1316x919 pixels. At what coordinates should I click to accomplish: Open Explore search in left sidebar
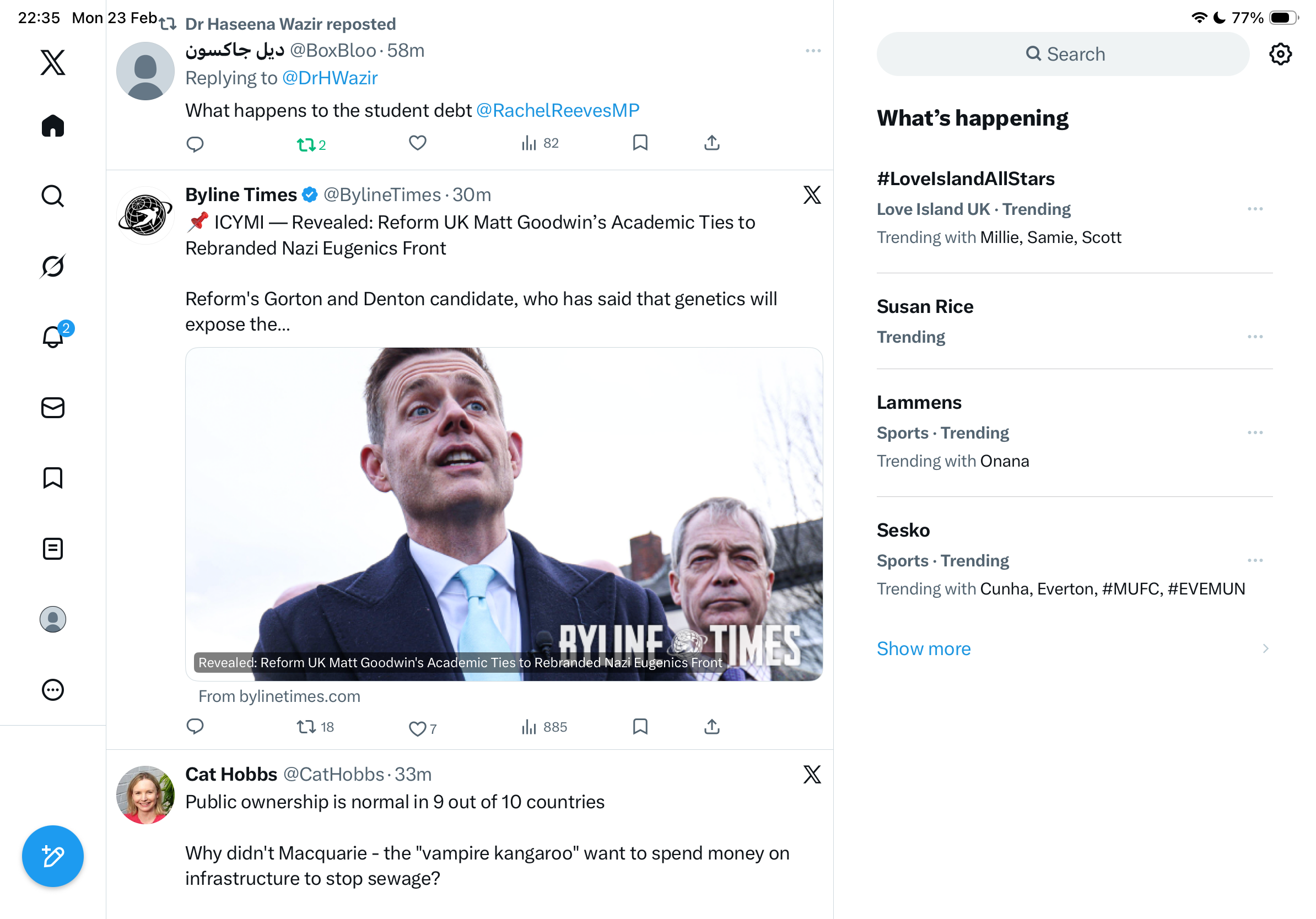53,196
